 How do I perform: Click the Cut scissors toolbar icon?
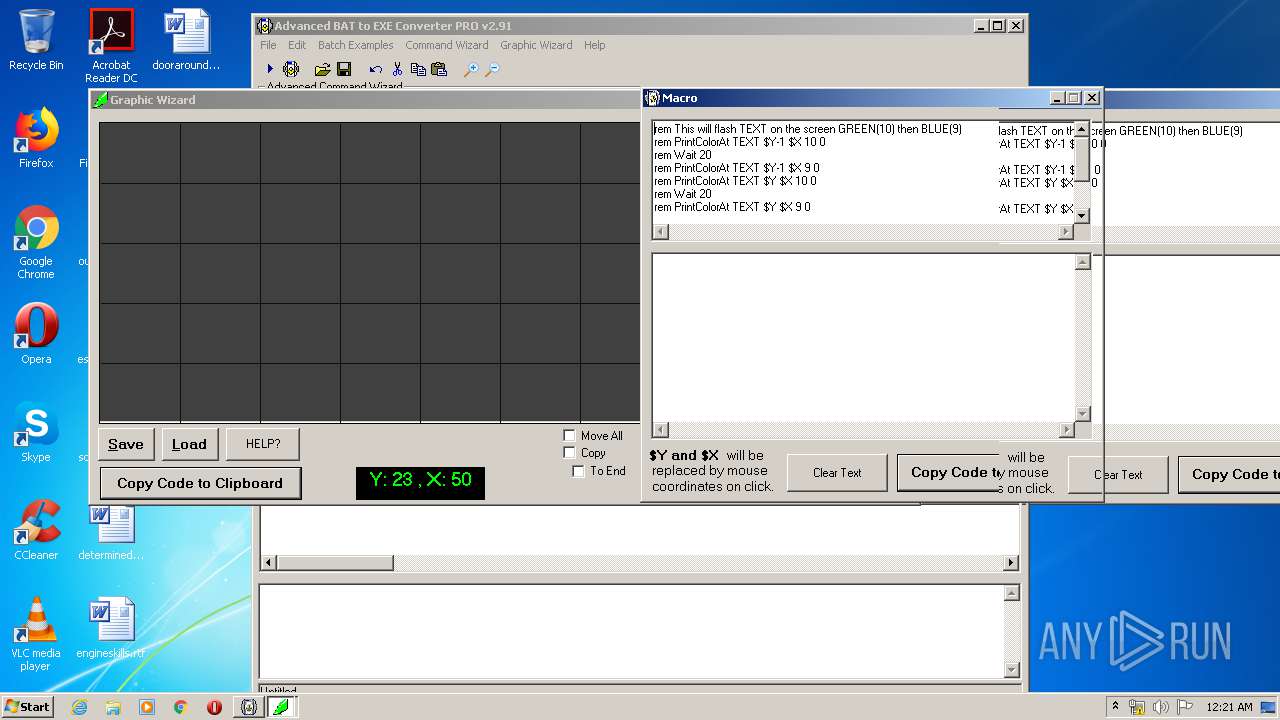click(397, 69)
